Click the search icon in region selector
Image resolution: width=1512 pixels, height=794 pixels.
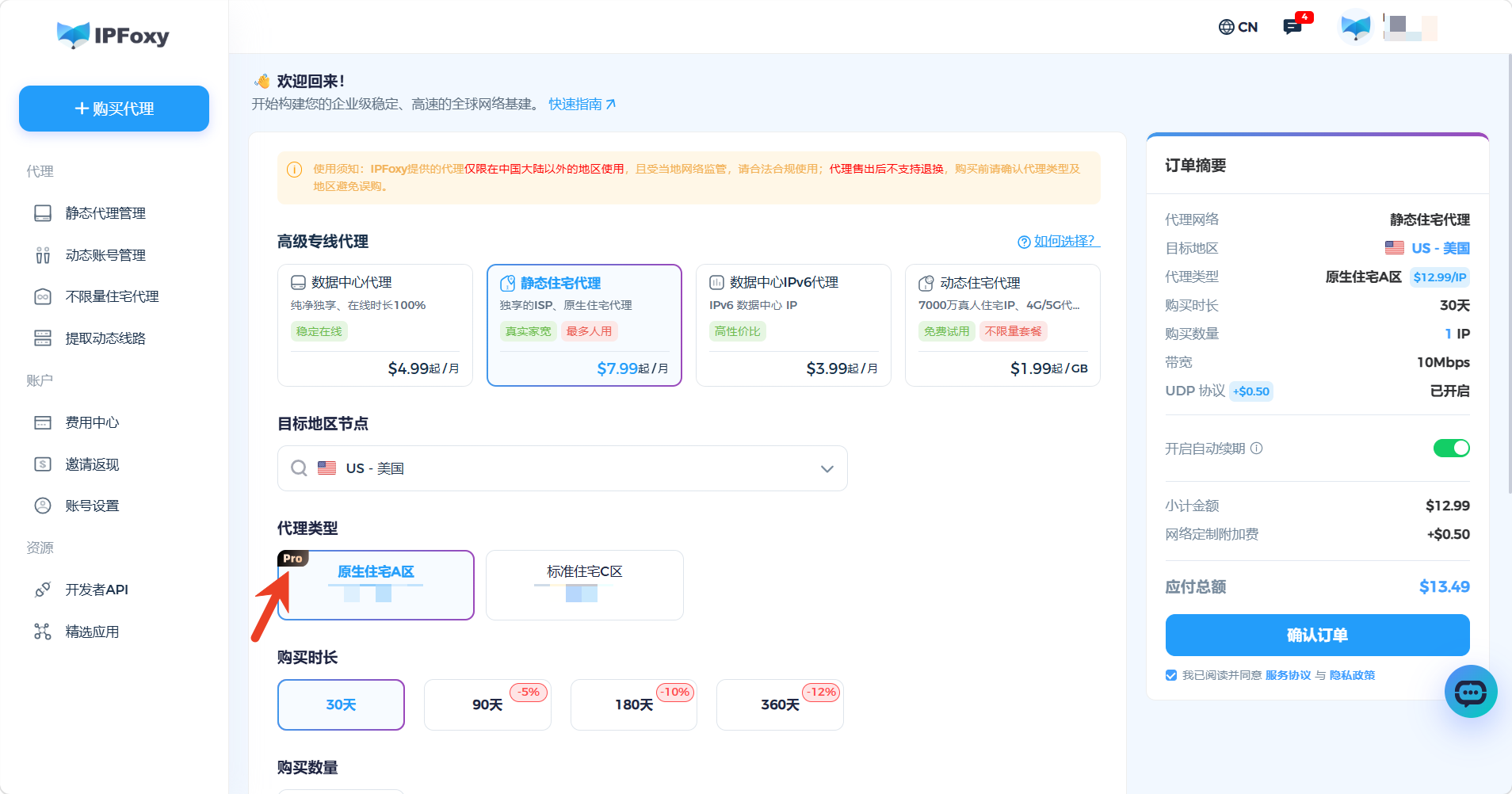(299, 468)
